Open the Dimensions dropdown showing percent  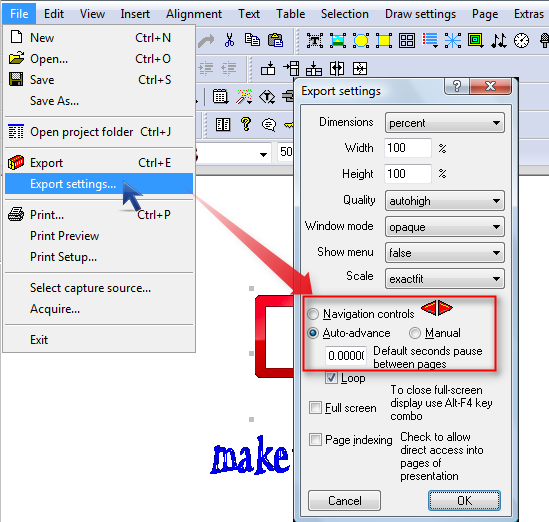pyautogui.click(x=445, y=123)
